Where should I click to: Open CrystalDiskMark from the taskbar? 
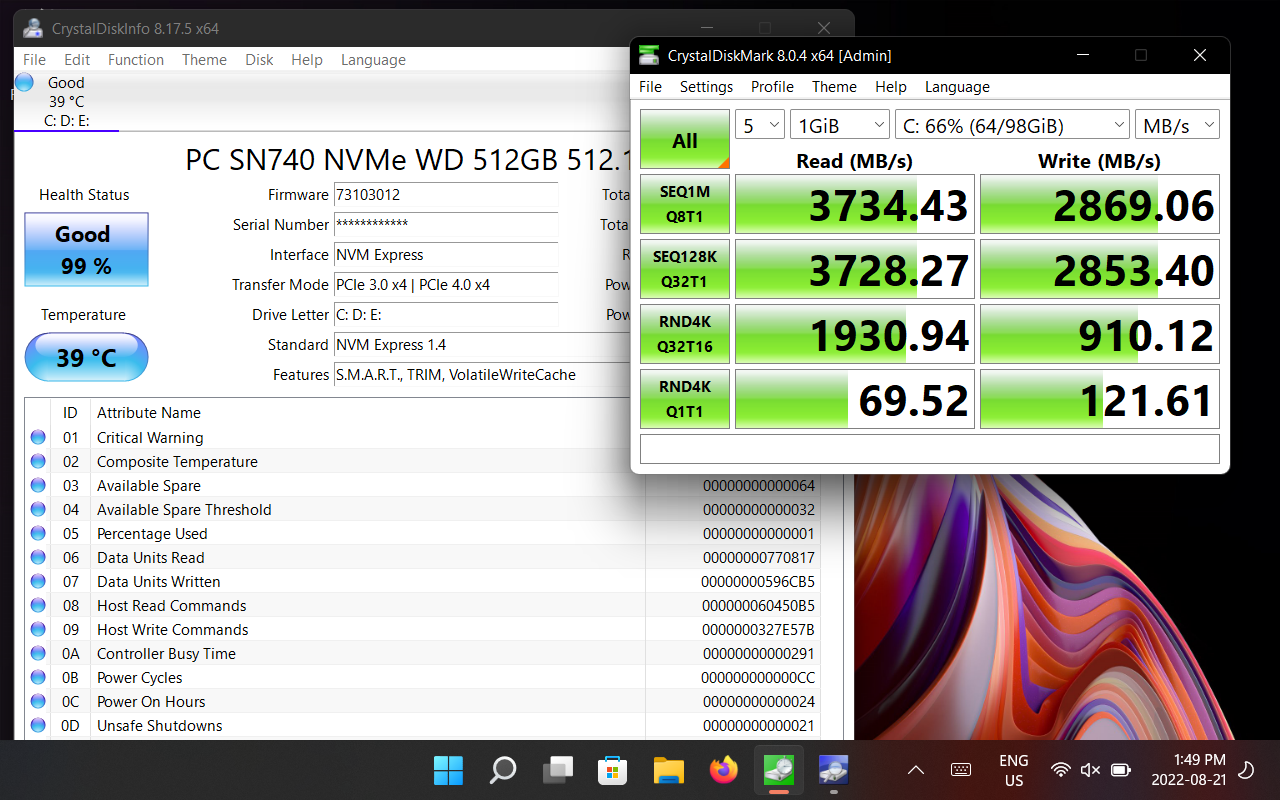(778, 770)
